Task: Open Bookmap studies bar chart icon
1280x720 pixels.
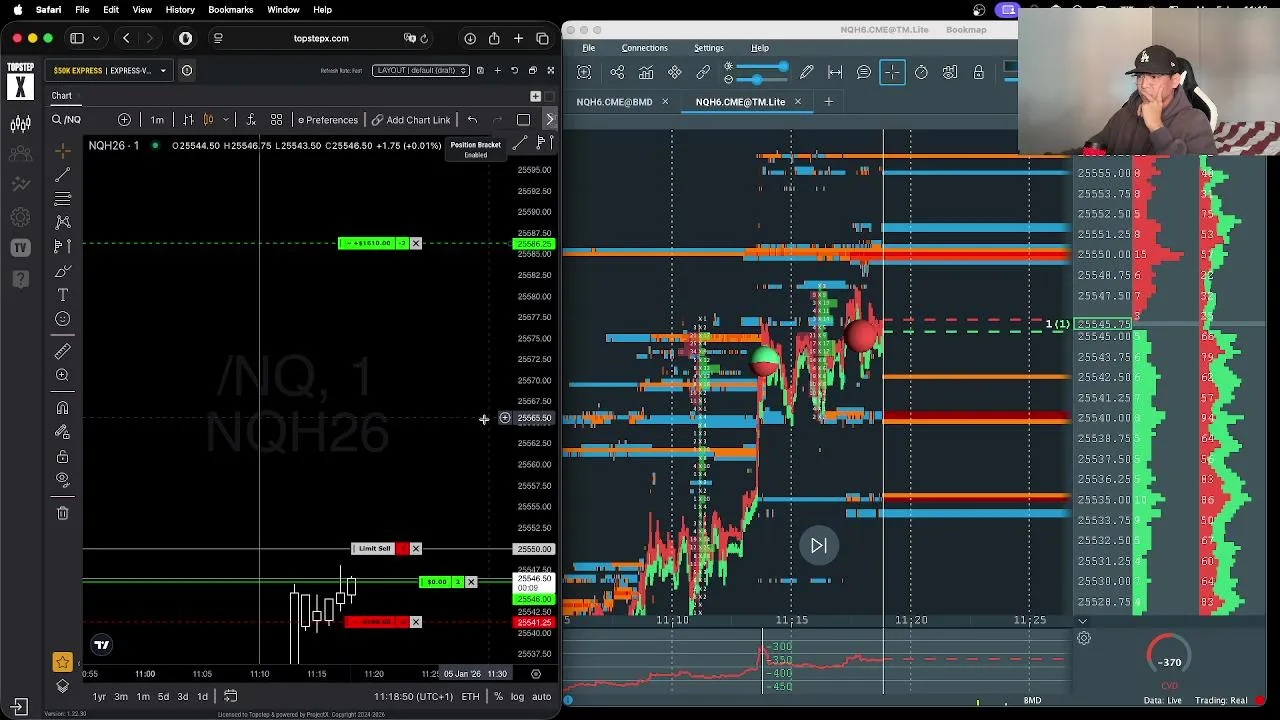Action: [646, 72]
